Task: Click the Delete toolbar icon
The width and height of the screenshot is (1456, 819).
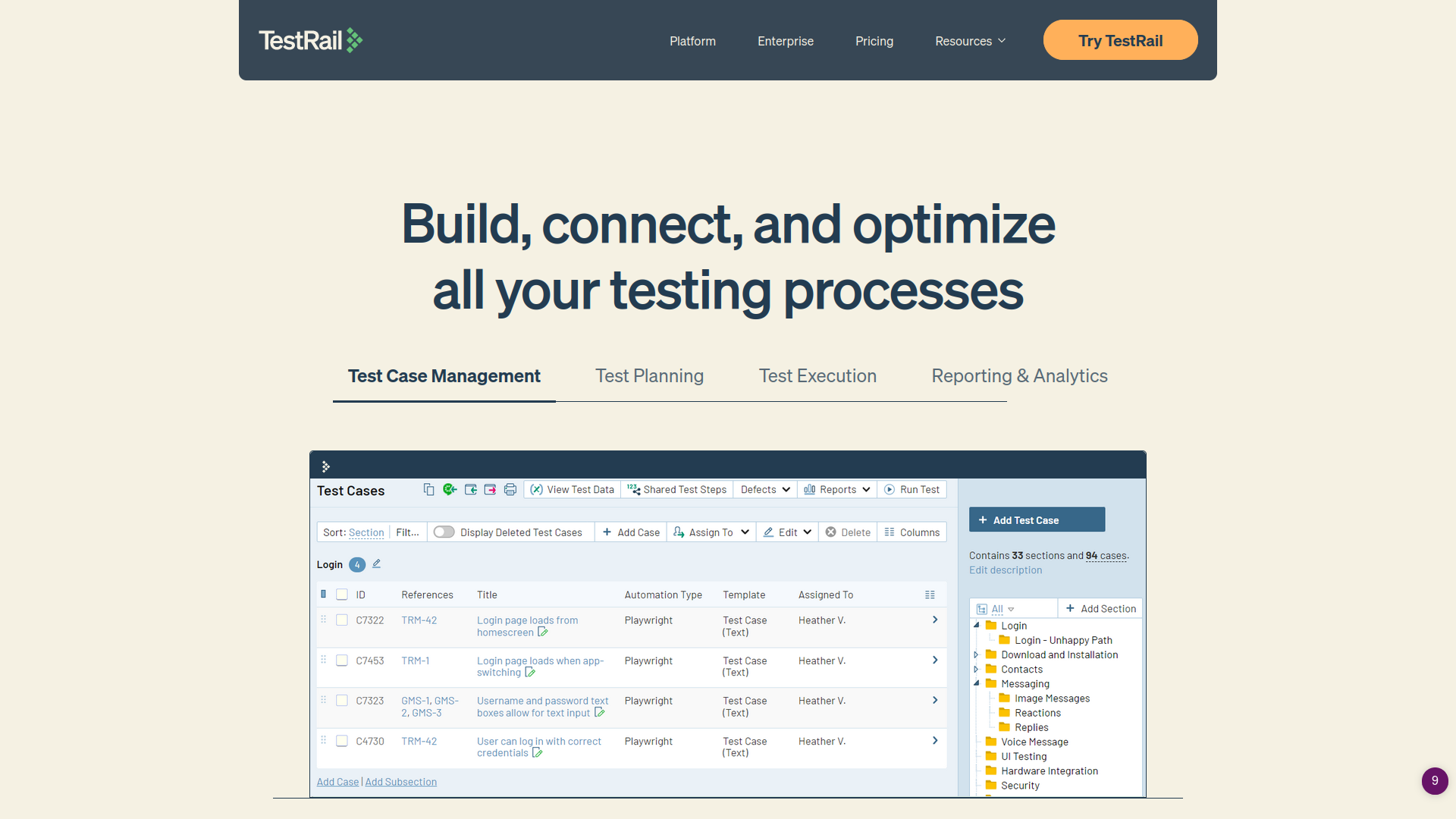Action: click(830, 532)
